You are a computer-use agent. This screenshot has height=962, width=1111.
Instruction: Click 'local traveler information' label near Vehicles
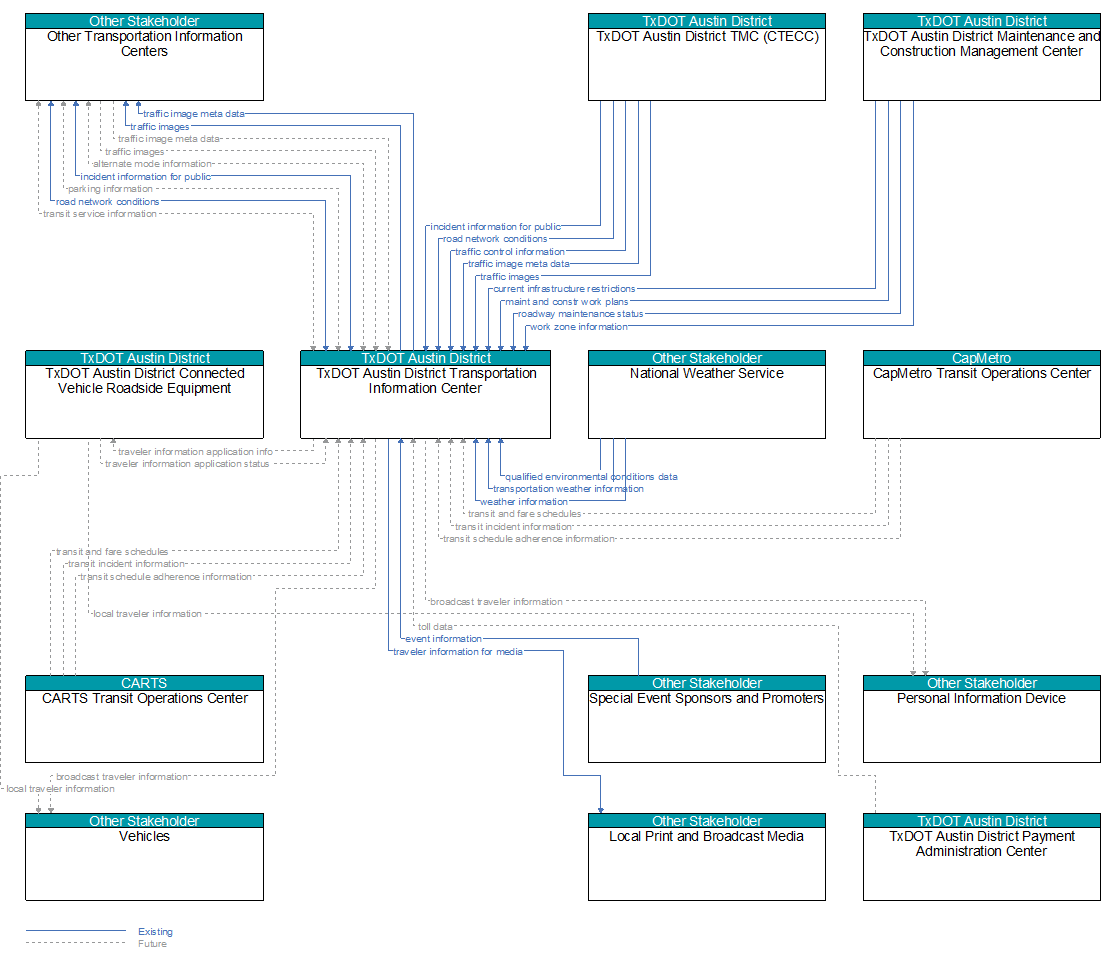pos(60,789)
